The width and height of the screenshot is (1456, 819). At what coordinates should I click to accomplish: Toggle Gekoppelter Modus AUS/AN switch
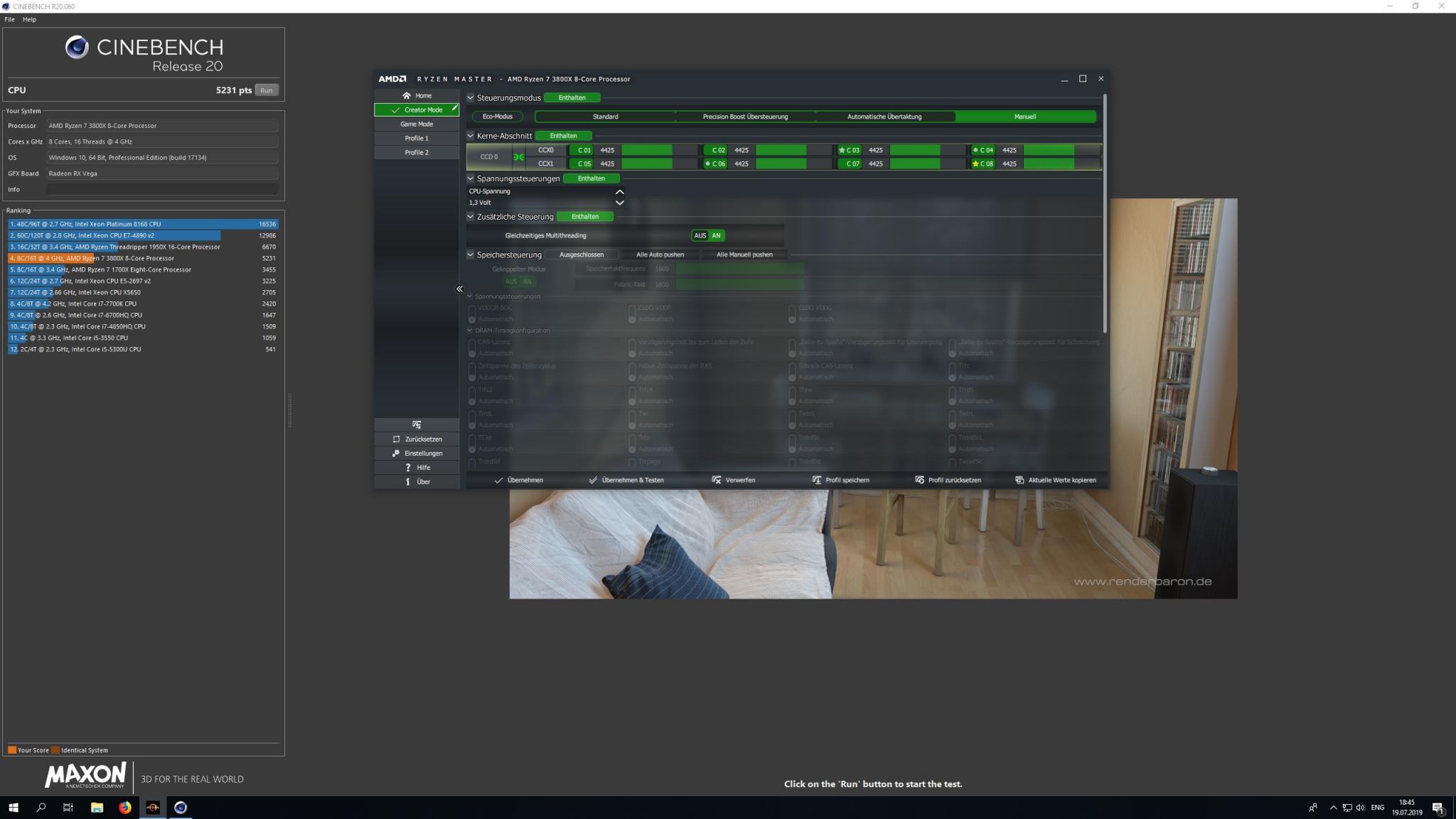[519, 282]
